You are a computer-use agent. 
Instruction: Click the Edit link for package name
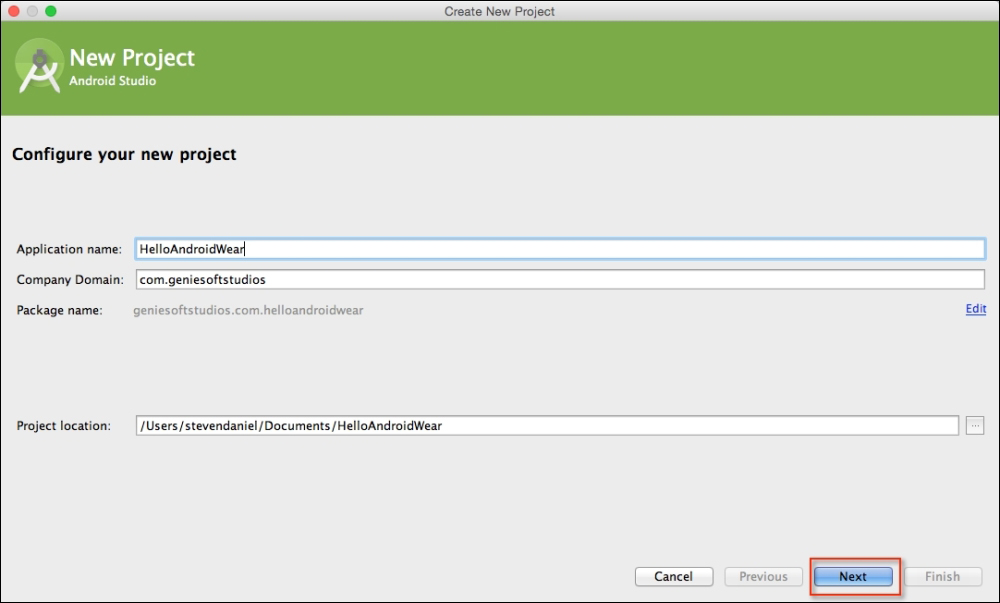coord(975,309)
